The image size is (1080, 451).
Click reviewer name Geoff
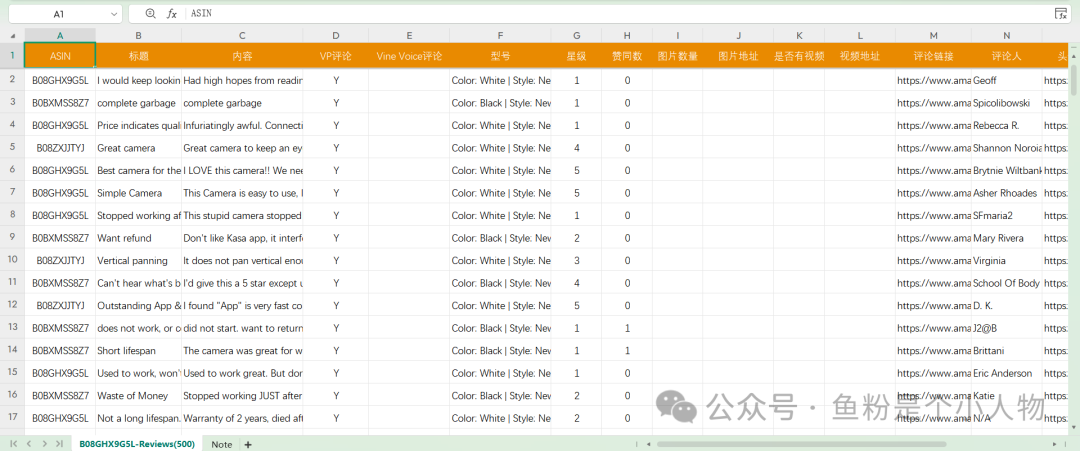coord(984,81)
